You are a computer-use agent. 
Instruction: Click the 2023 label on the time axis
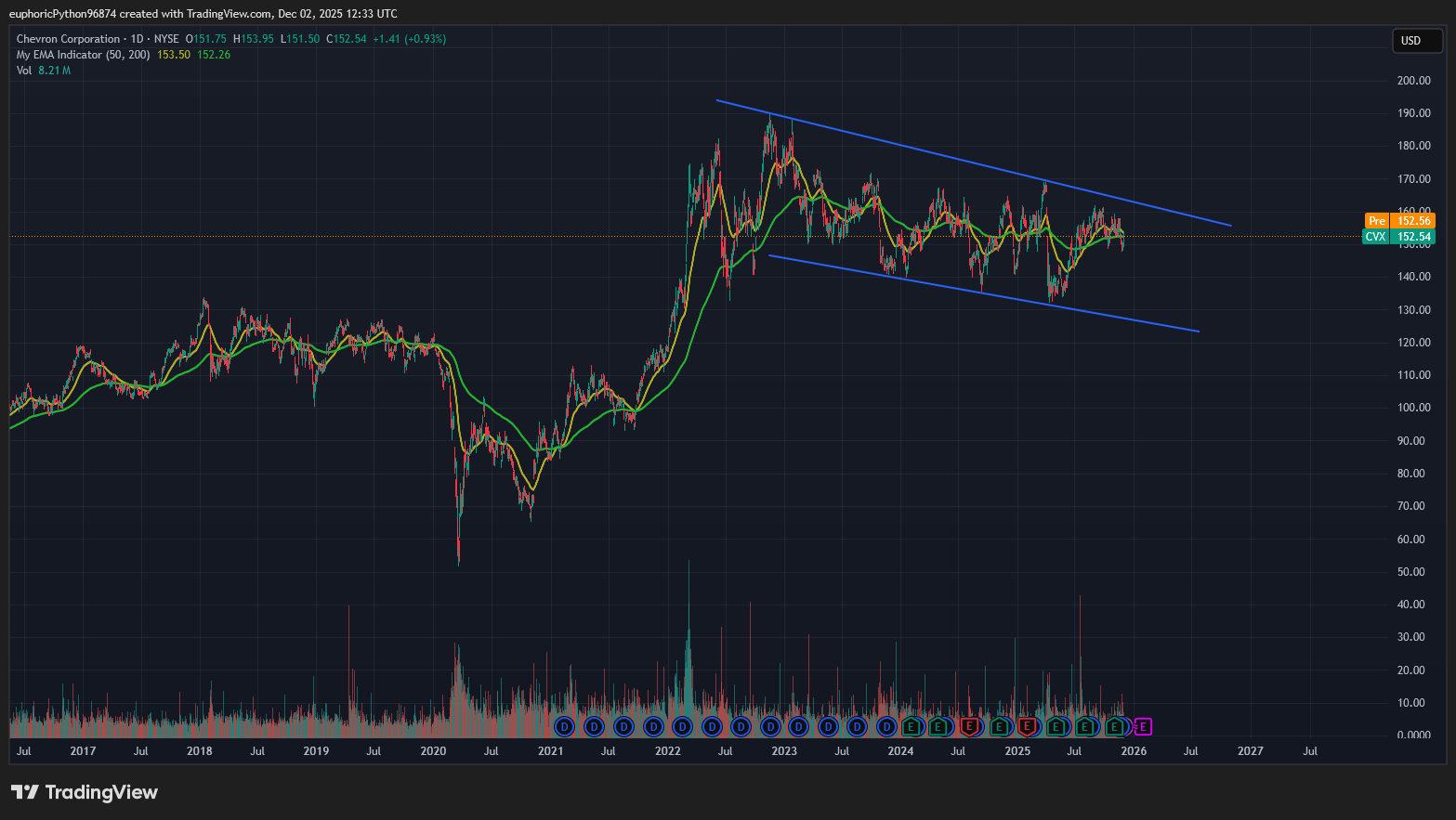point(784,751)
